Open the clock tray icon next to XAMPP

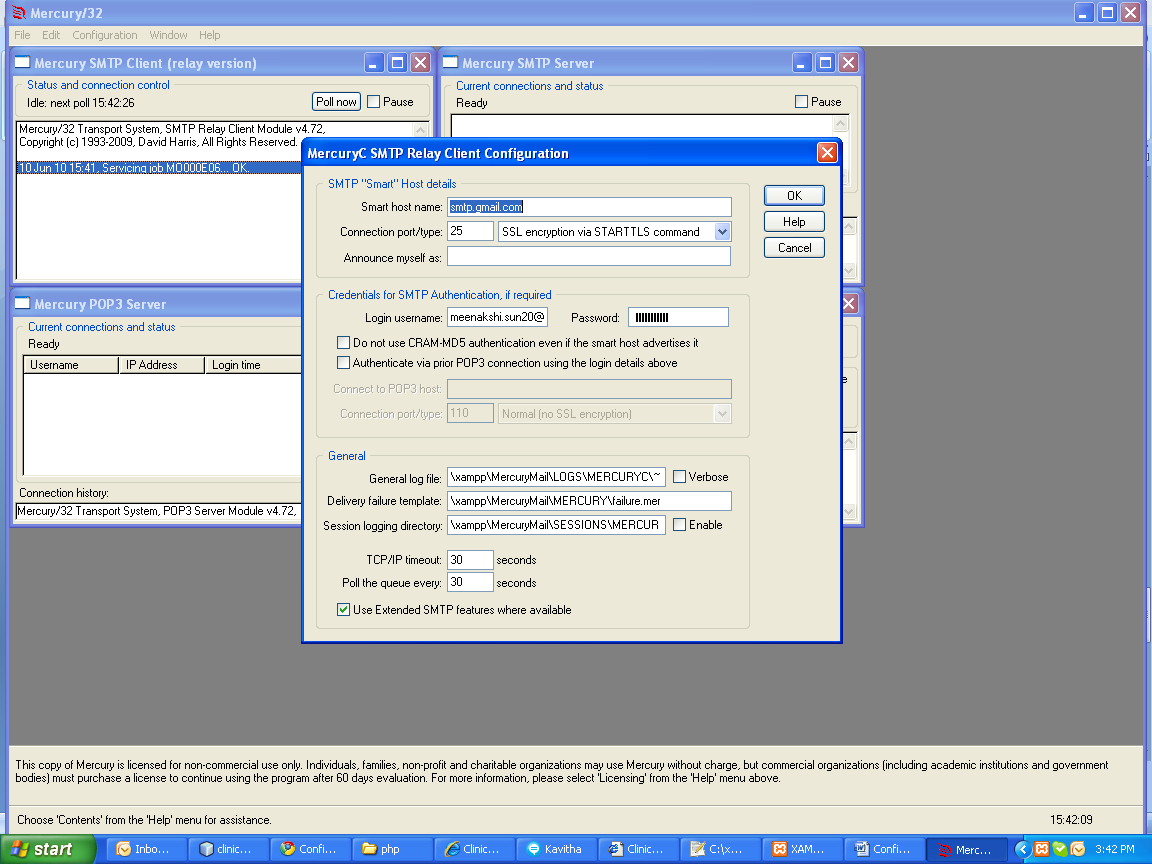[x=1078, y=849]
